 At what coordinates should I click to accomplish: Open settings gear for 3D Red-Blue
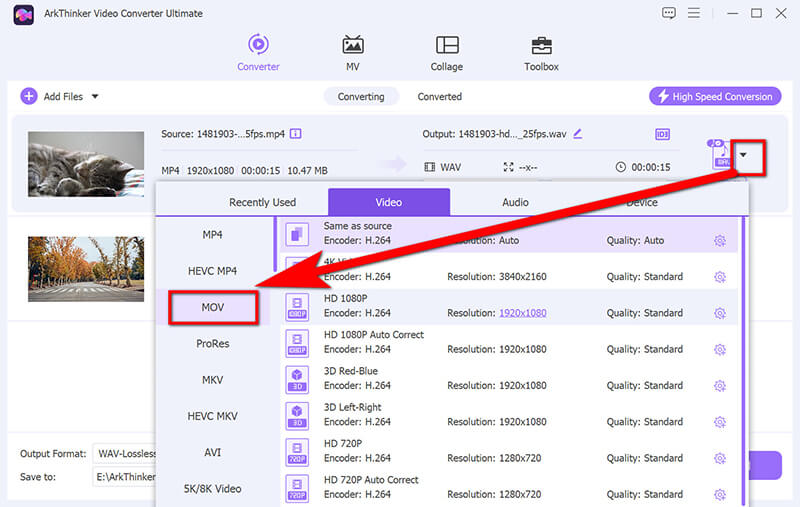(719, 386)
